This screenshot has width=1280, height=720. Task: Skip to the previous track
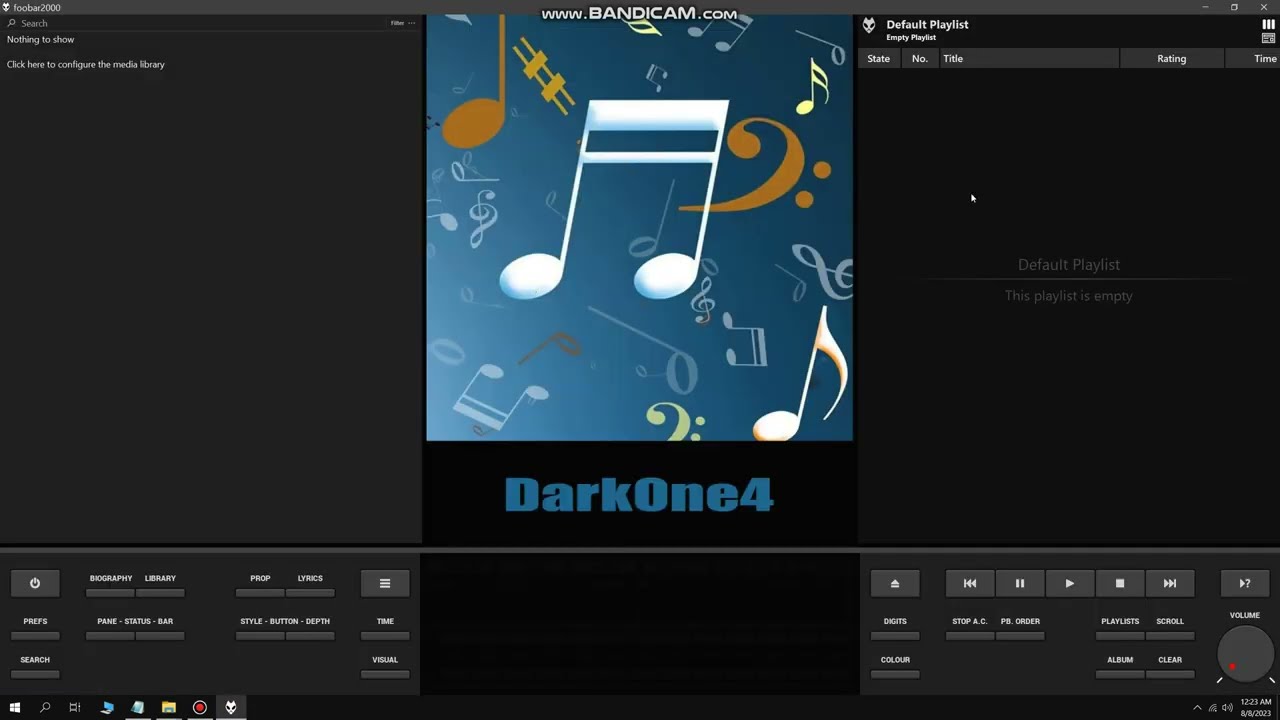(x=970, y=583)
